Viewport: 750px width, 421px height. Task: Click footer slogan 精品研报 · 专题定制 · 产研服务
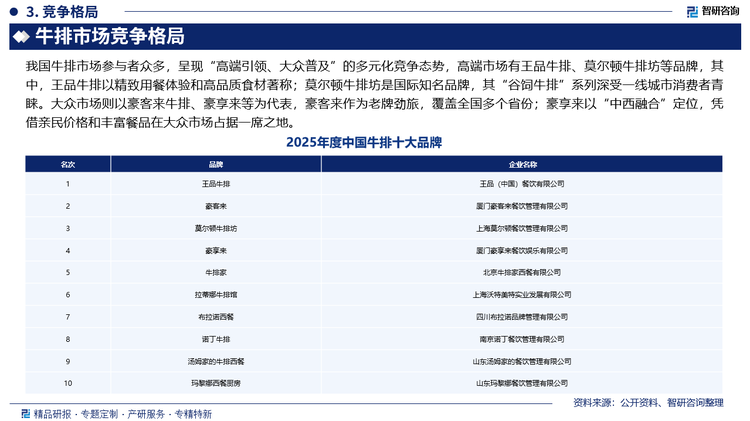(99, 414)
